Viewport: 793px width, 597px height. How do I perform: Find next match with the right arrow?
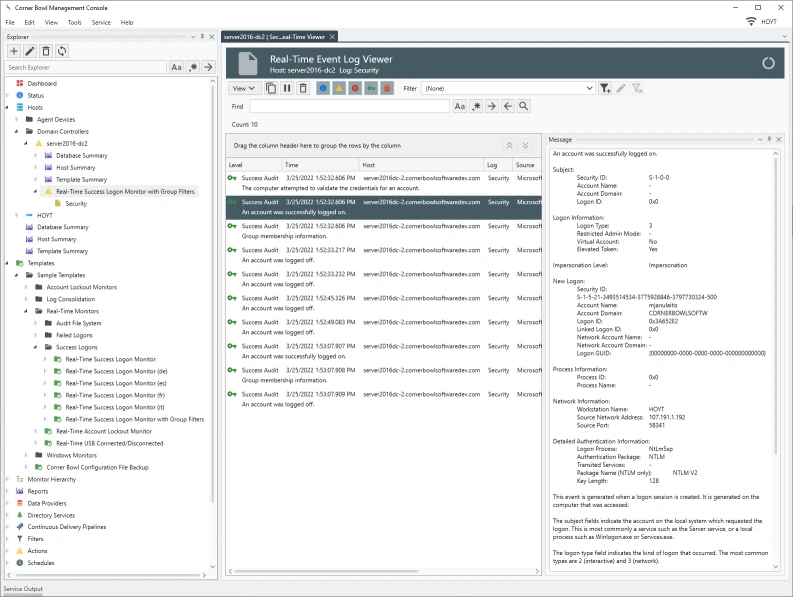click(x=492, y=106)
